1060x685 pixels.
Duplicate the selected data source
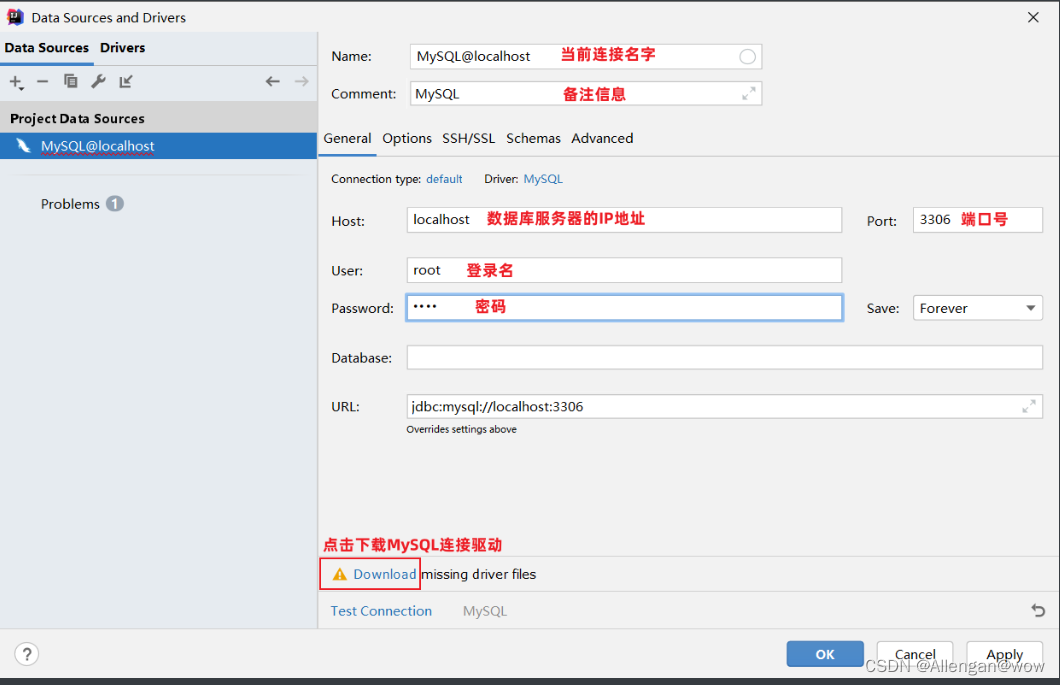coord(70,82)
